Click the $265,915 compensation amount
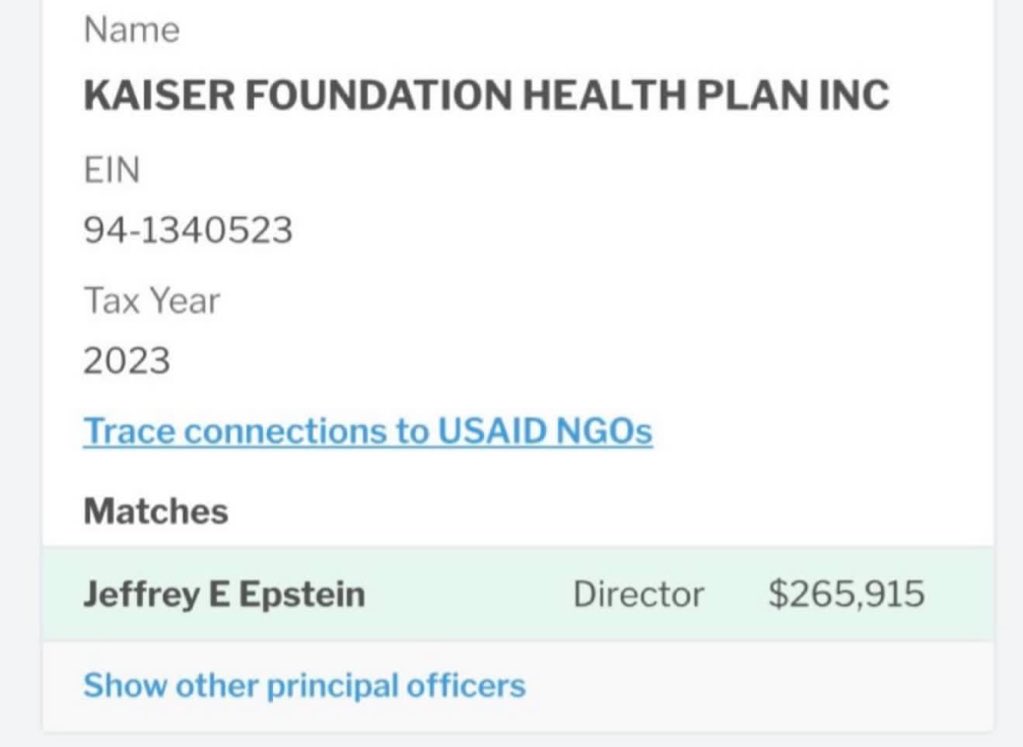Viewport: 1023px width, 747px height. 846,595
